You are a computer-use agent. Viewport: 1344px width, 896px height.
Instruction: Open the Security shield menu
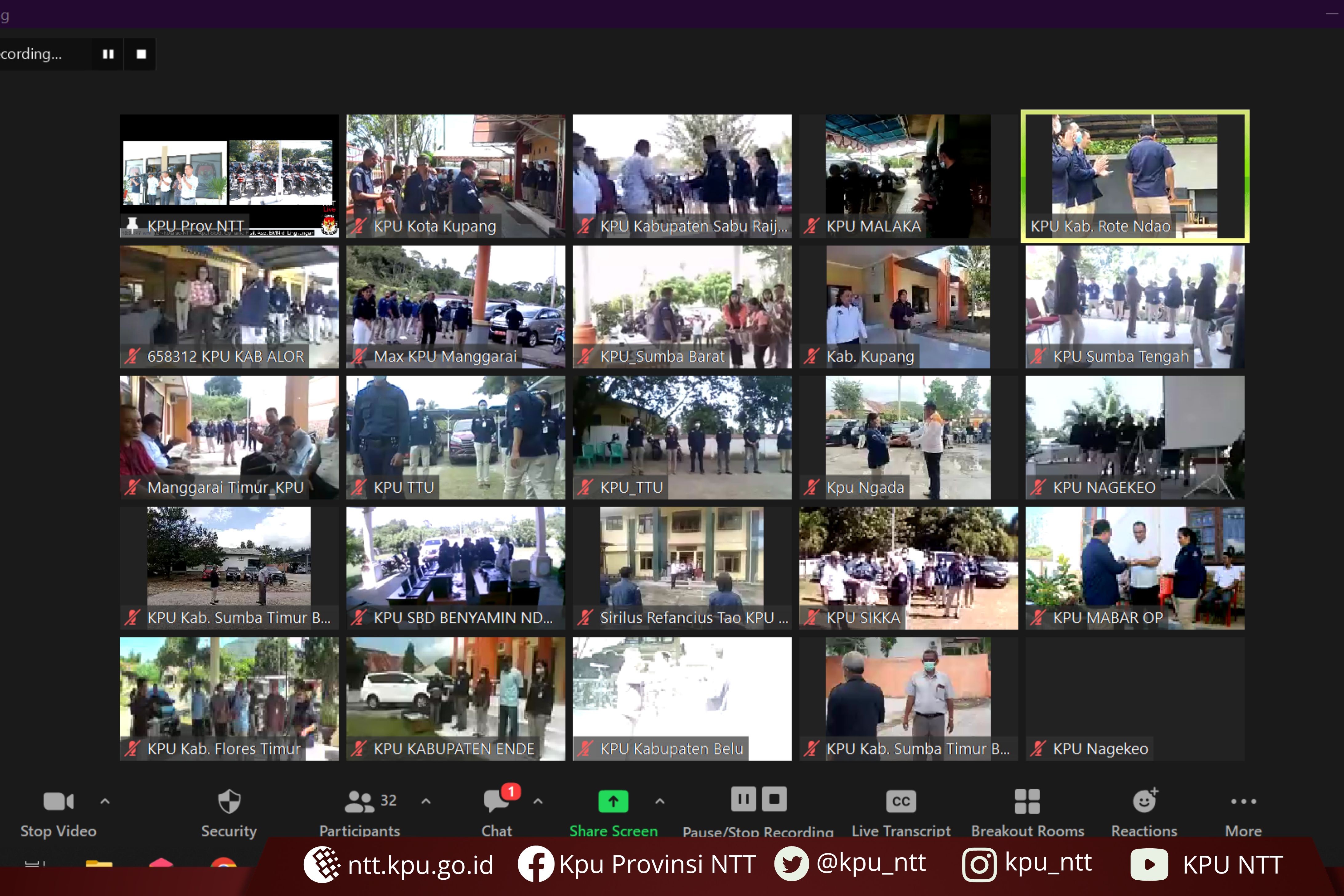[x=229, y=801]
